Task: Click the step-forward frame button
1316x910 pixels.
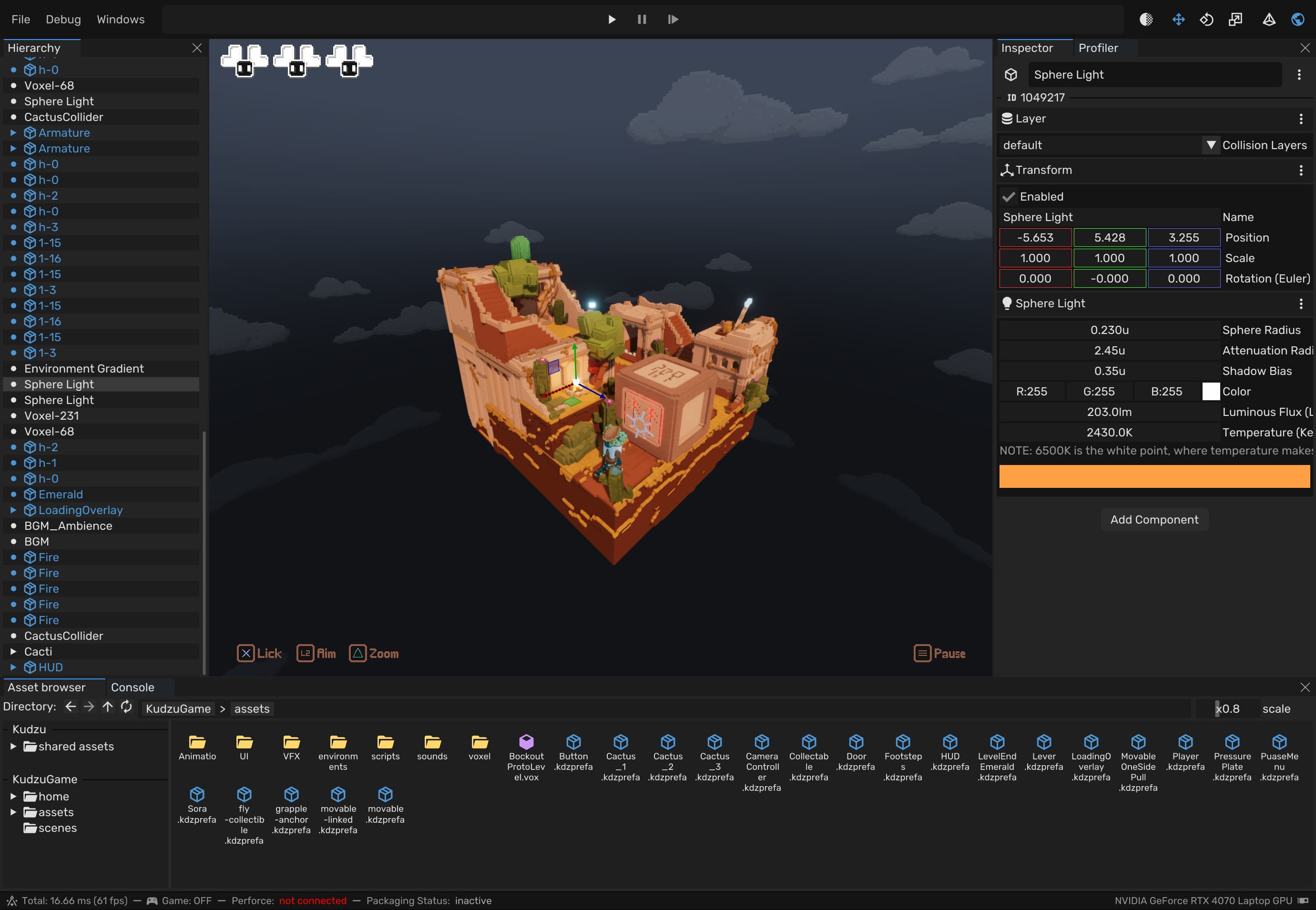Action: tap(673, 20)
